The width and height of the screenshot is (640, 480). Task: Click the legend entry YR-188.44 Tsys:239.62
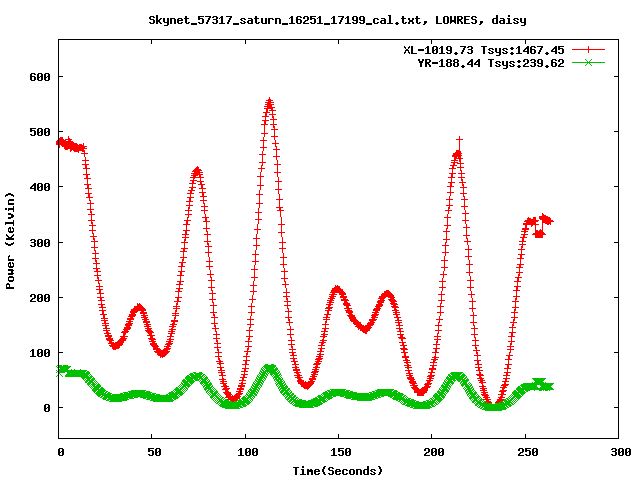[491, 63]
